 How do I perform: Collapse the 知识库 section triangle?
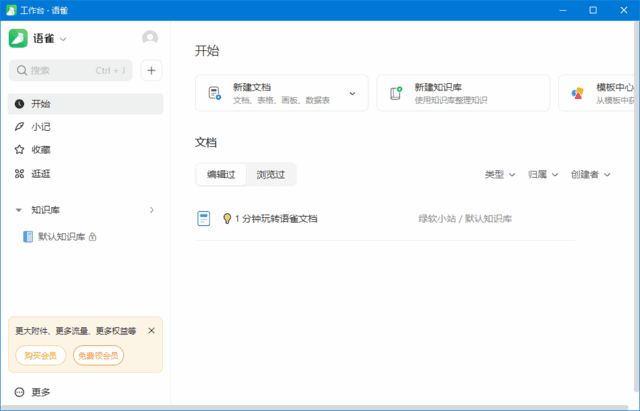tap(18, 210)
